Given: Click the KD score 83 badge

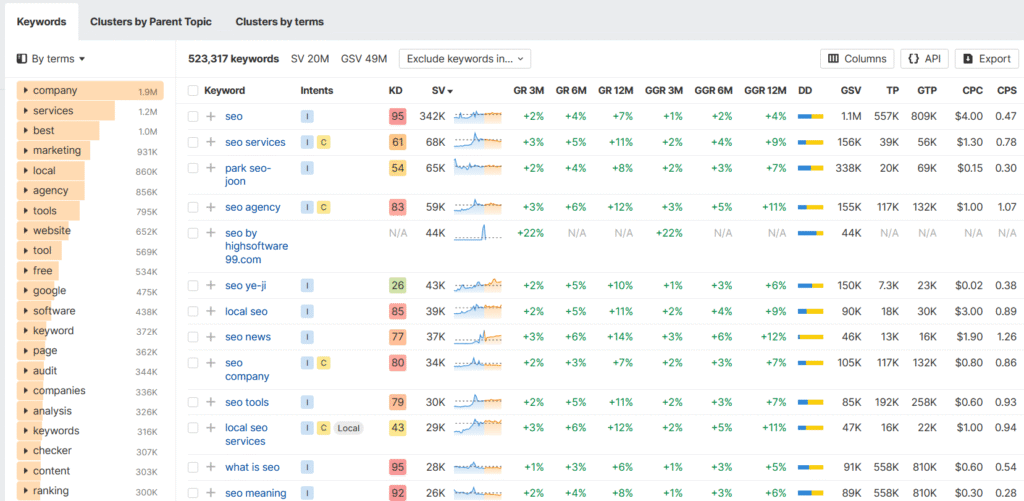Looking at the screenshot, I should point(397,207).
